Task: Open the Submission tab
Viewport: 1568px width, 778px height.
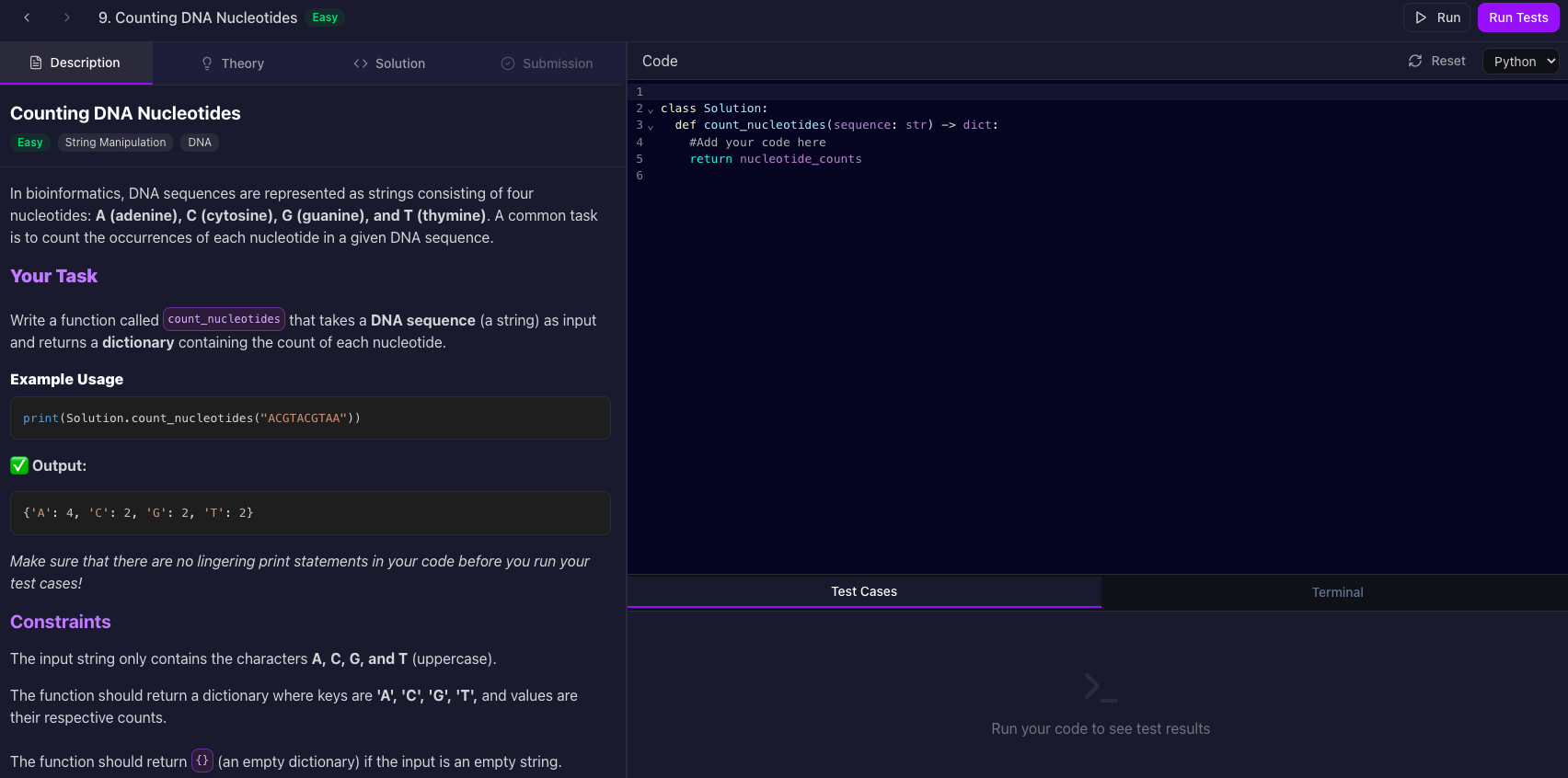Action: point(547,63)
